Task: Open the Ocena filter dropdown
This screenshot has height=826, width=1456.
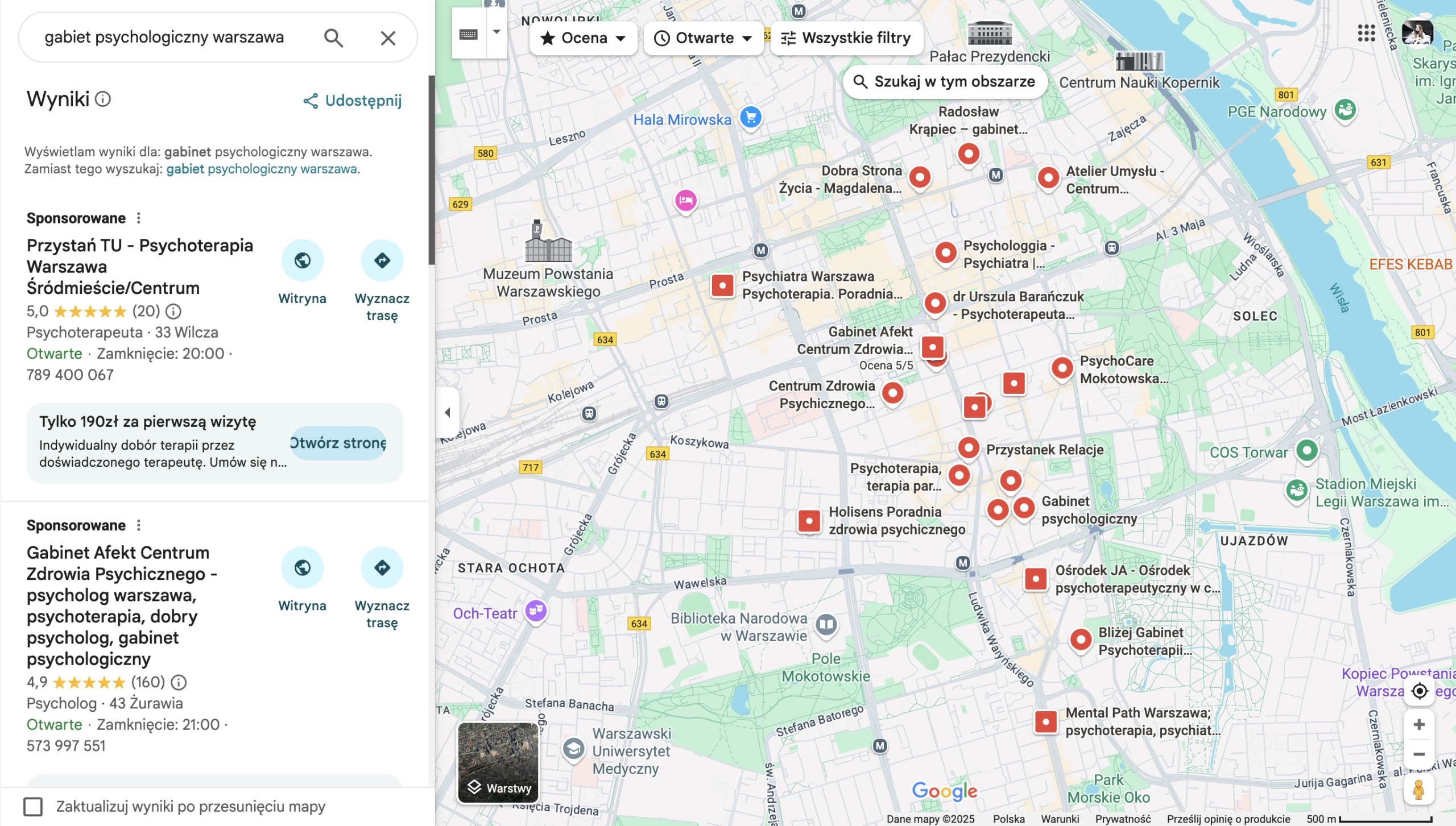Action: (x=583, y=38)
